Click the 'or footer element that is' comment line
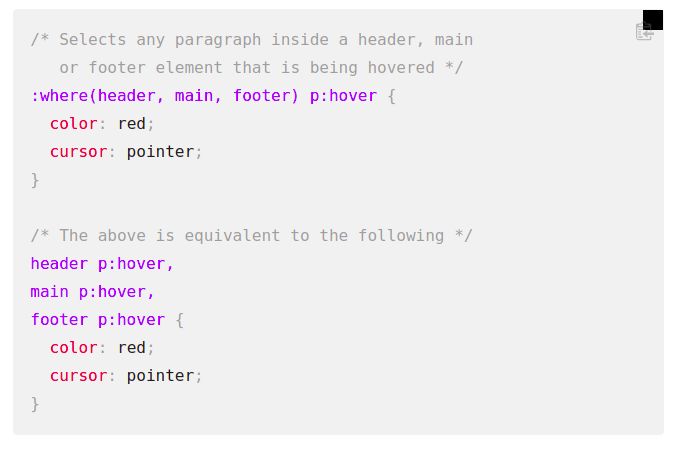 click(x=261, y=68)
